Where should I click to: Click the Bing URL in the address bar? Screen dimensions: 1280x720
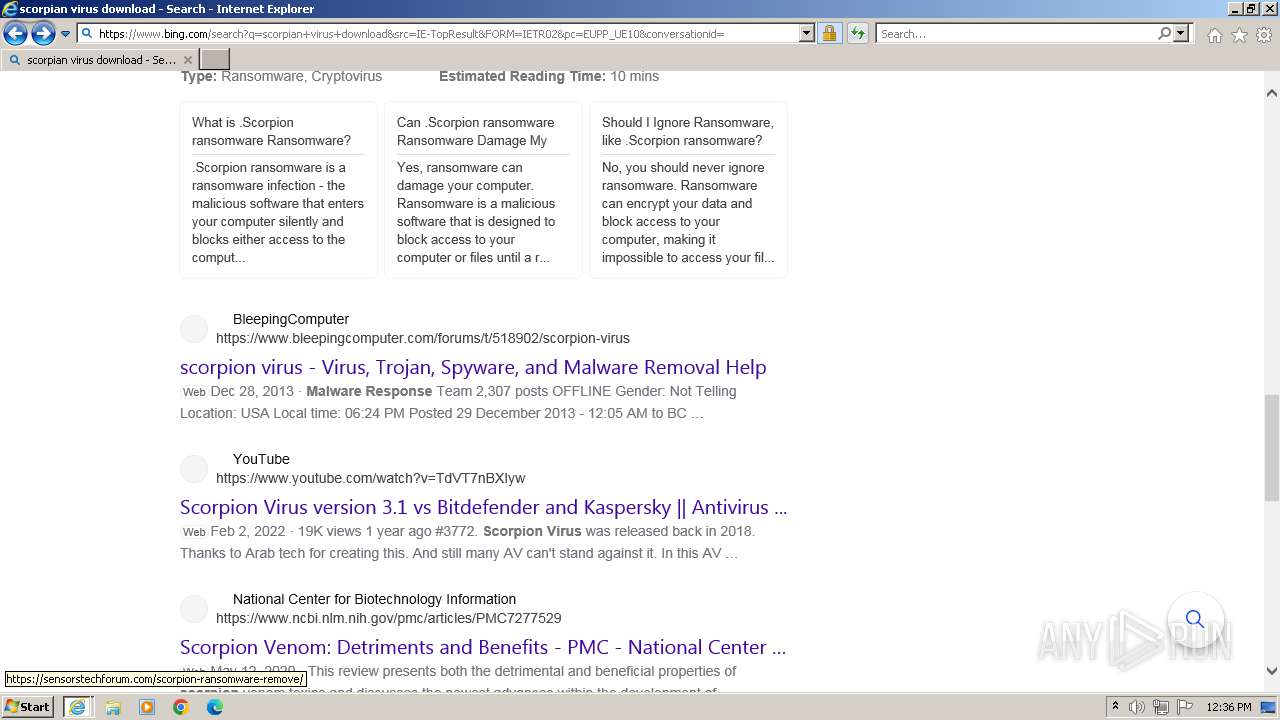411,34
